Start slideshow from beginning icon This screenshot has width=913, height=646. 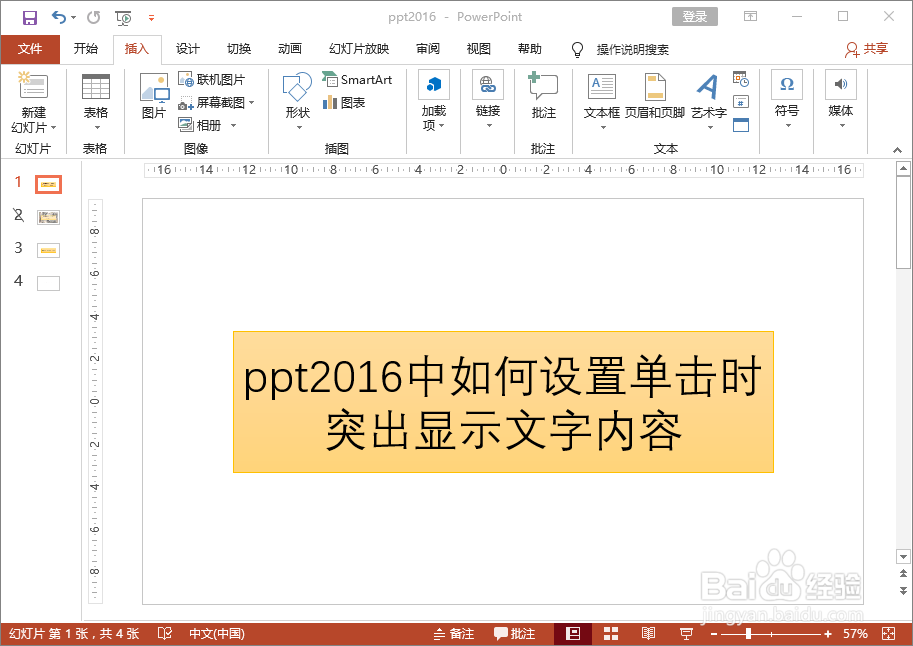pos(123,18)
